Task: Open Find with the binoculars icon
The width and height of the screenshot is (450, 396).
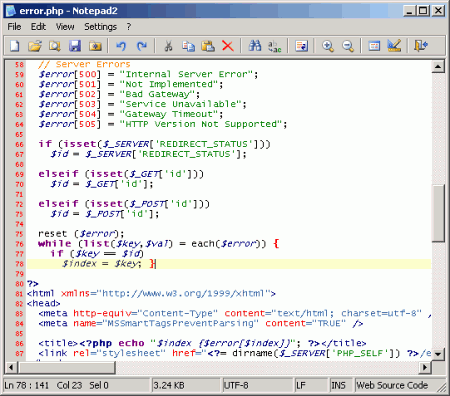Action: pos(255,46)
